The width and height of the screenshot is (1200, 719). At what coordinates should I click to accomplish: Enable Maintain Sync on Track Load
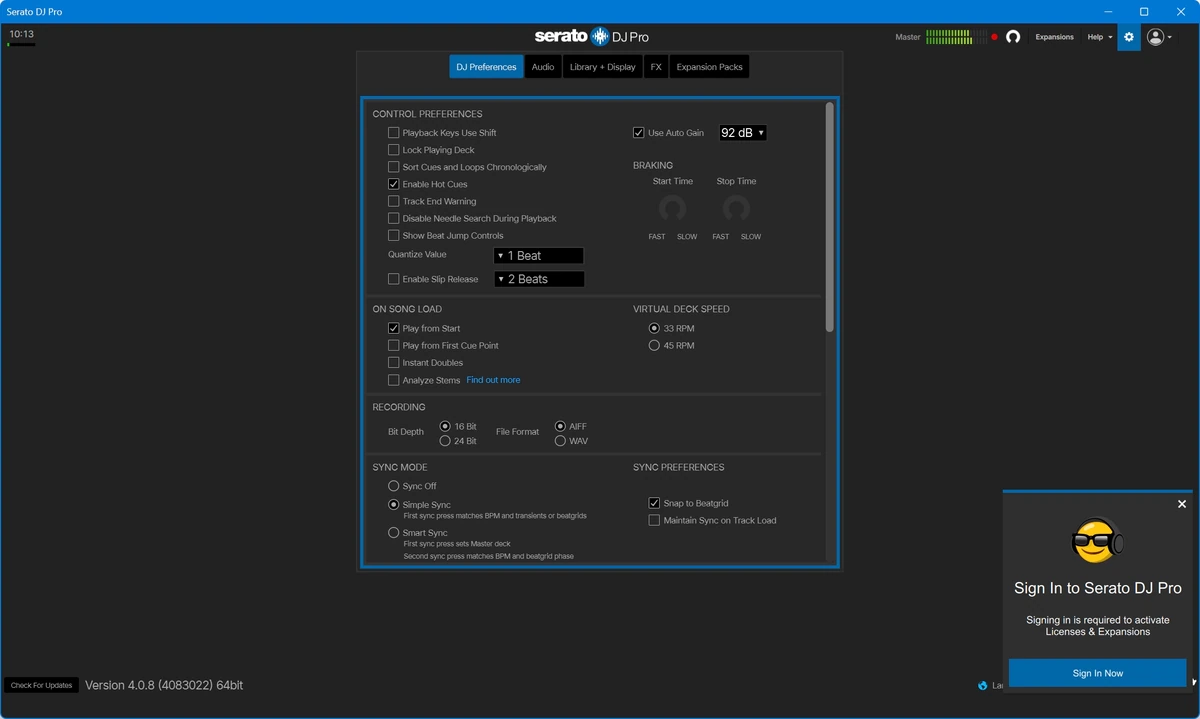coord(654,520)
